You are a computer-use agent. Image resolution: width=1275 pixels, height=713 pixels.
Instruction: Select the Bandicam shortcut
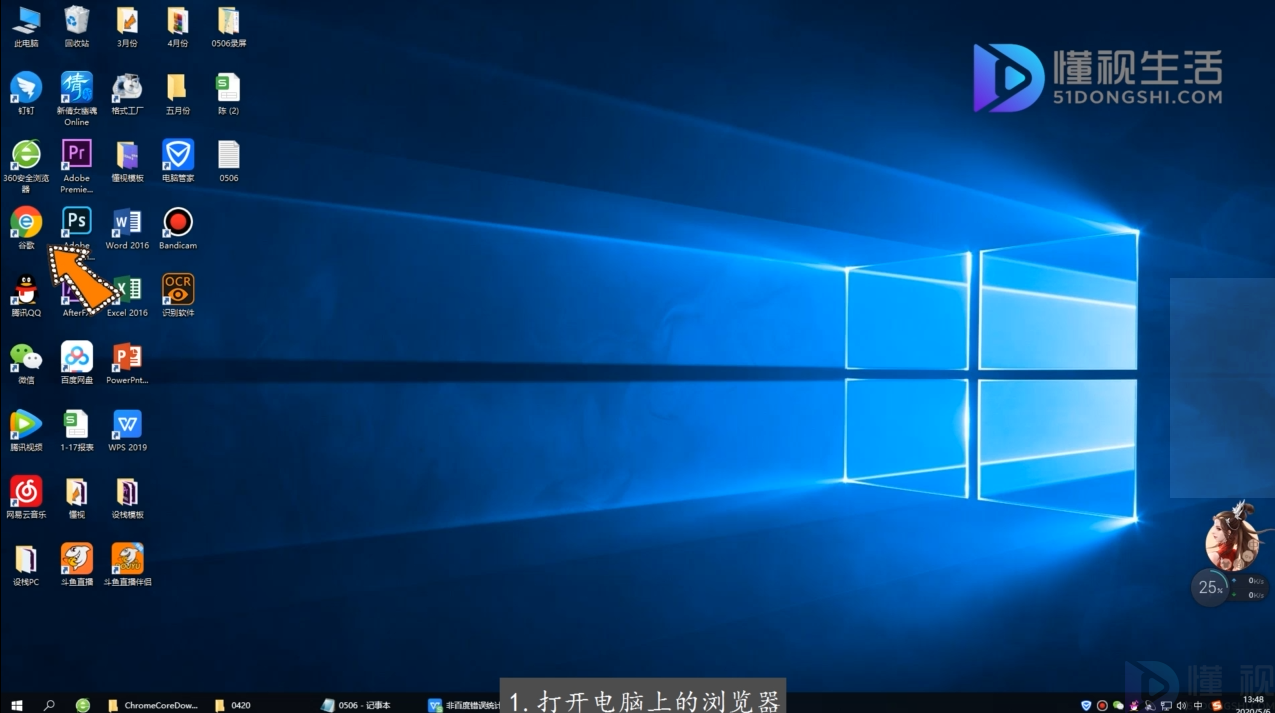178,228
